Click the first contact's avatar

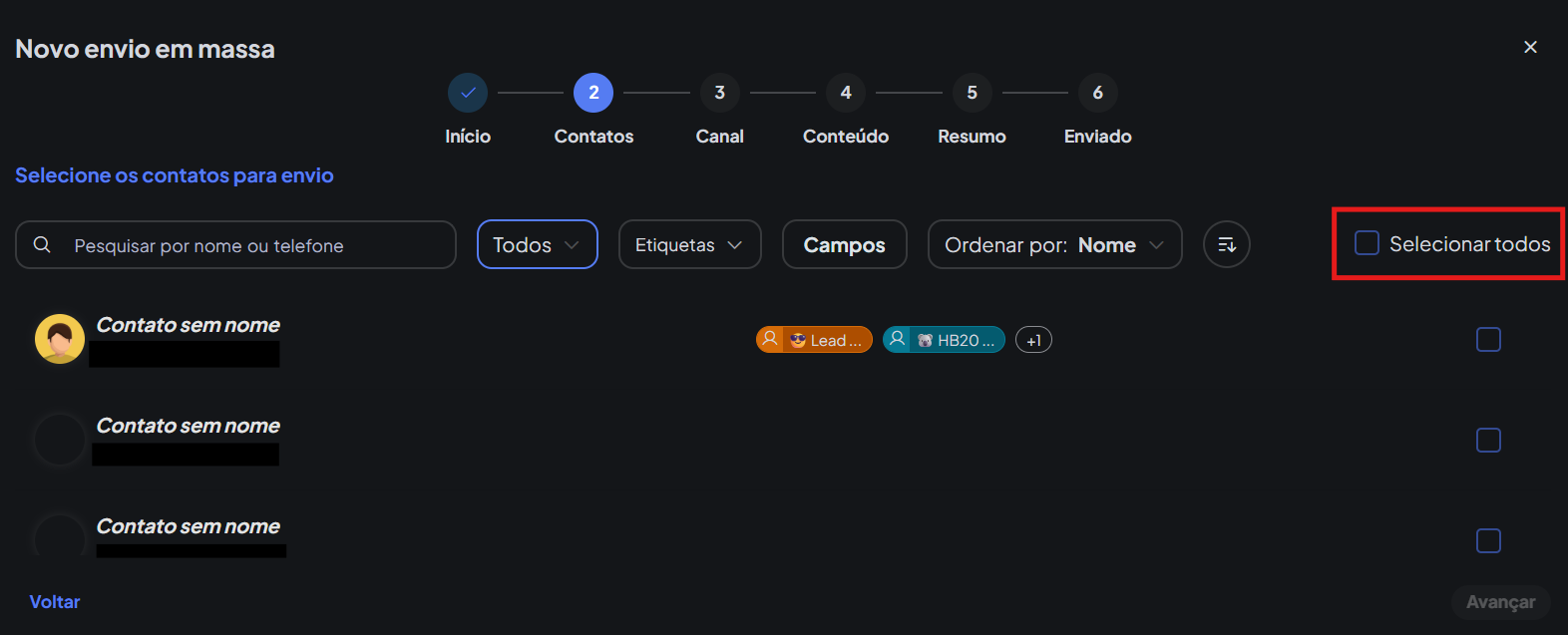click(x=60, y=339)
